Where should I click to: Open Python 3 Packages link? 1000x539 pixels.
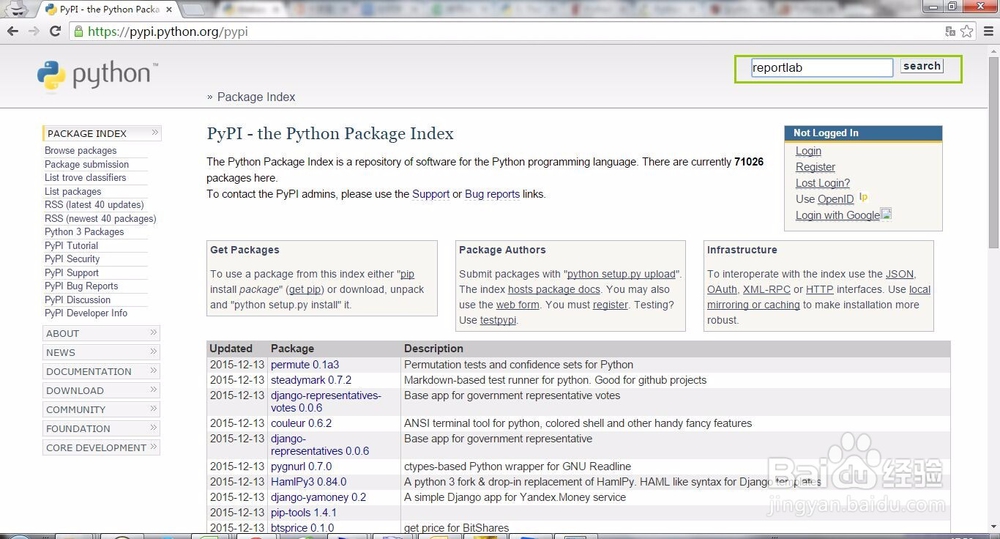coord(84,232)
